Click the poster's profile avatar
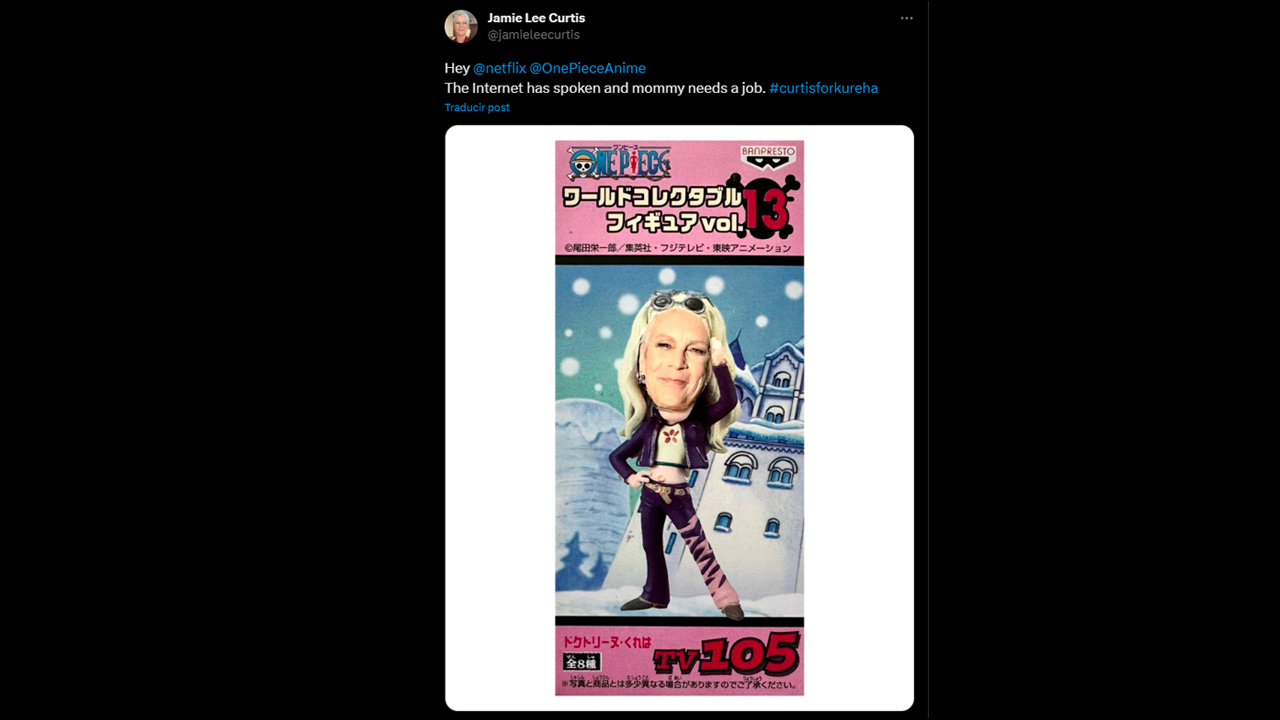Screen dimensions: 1280x720 [x=461, y=26]
